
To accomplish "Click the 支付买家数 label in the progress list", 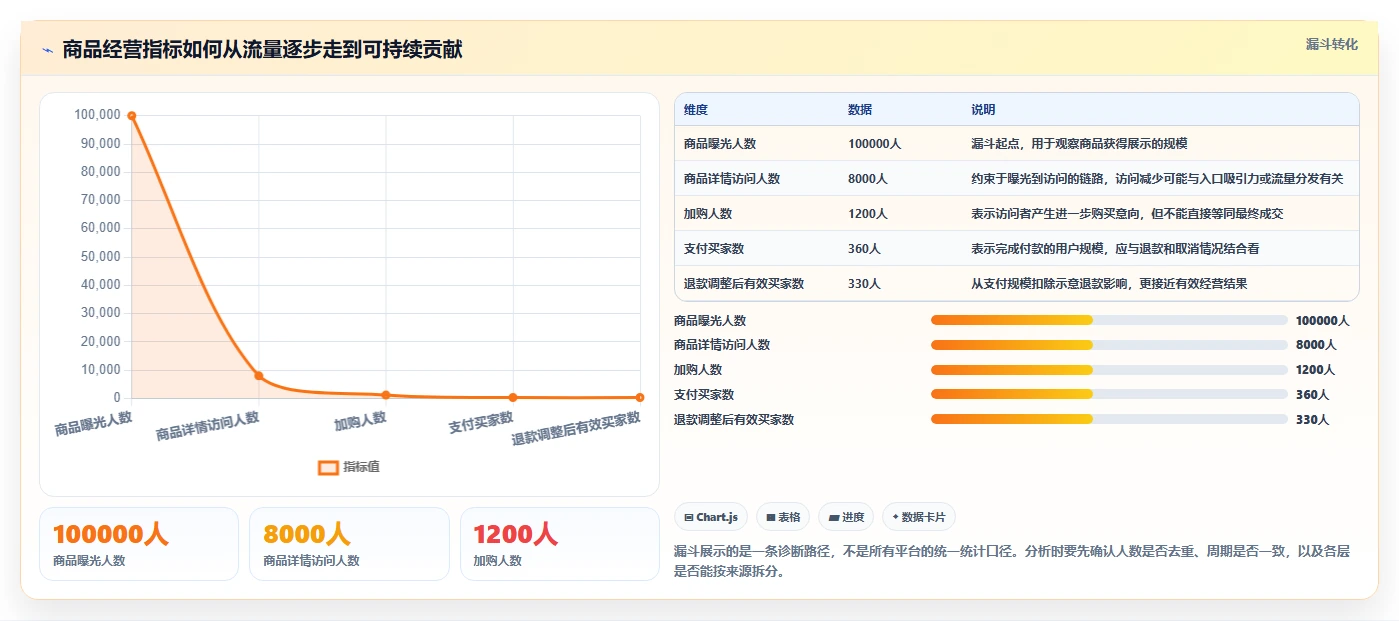I will coord(704,395).
